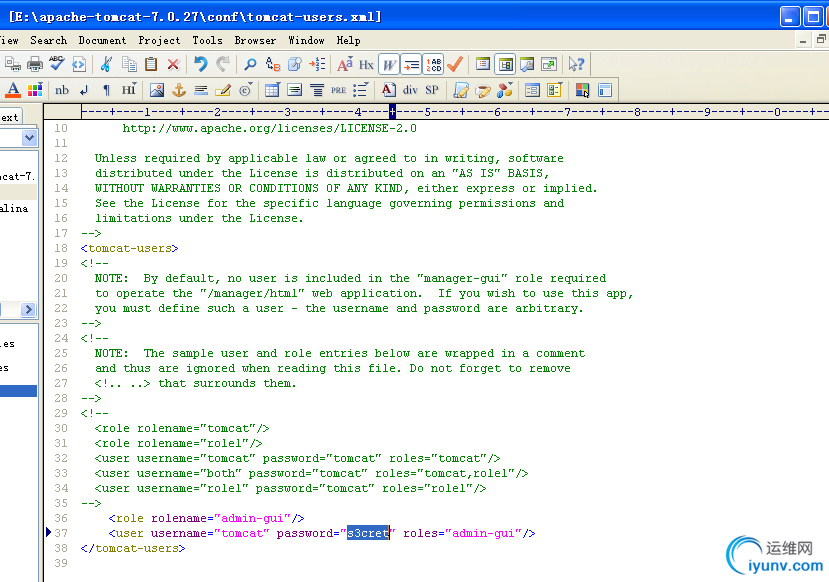Open the bulleted list dropdown
Image resolution: width=829 pixels, height=582 pixels.
point(361,90)
